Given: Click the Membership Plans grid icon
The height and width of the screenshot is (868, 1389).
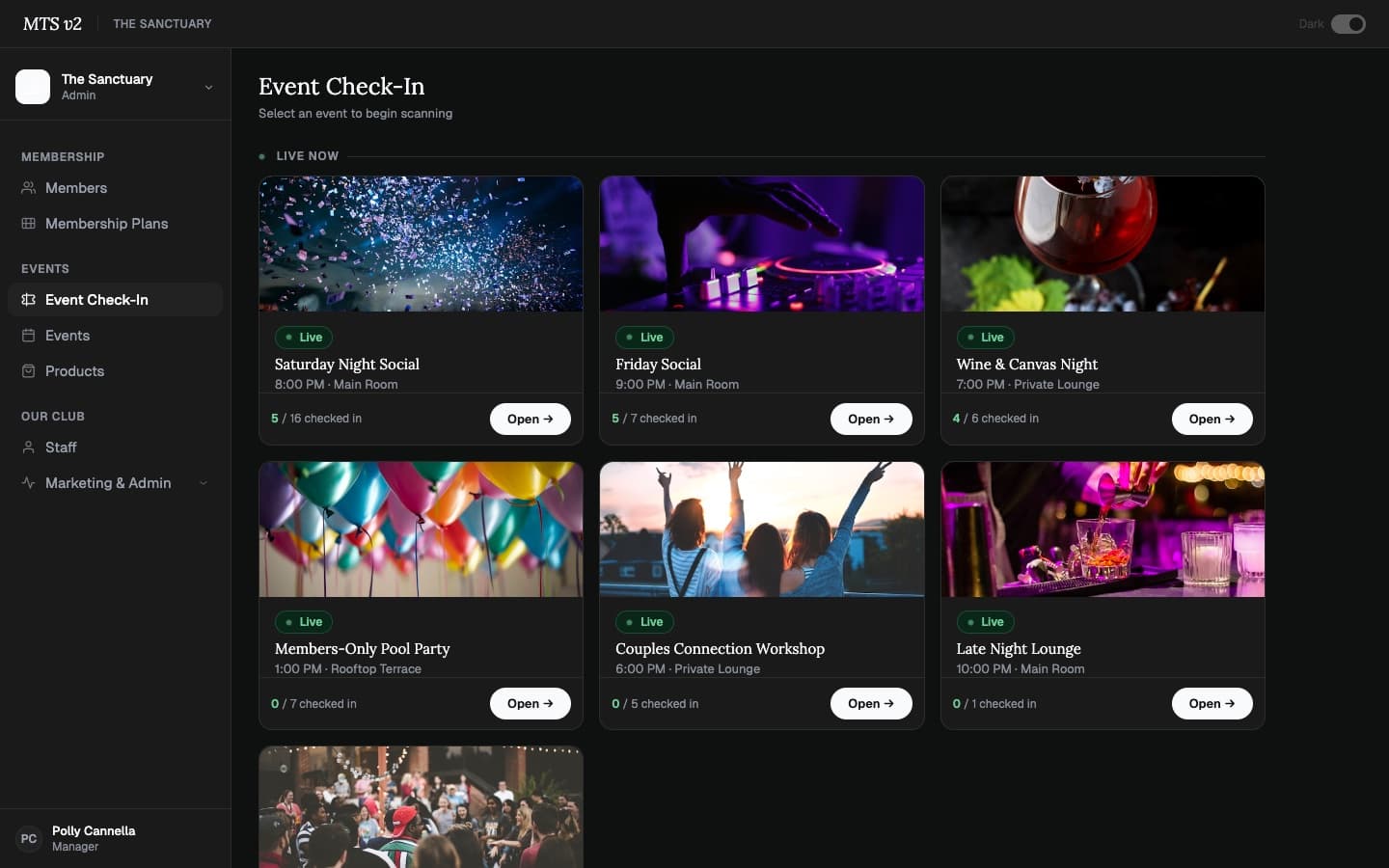Looking at the screenshot, I should coord(29,224).
